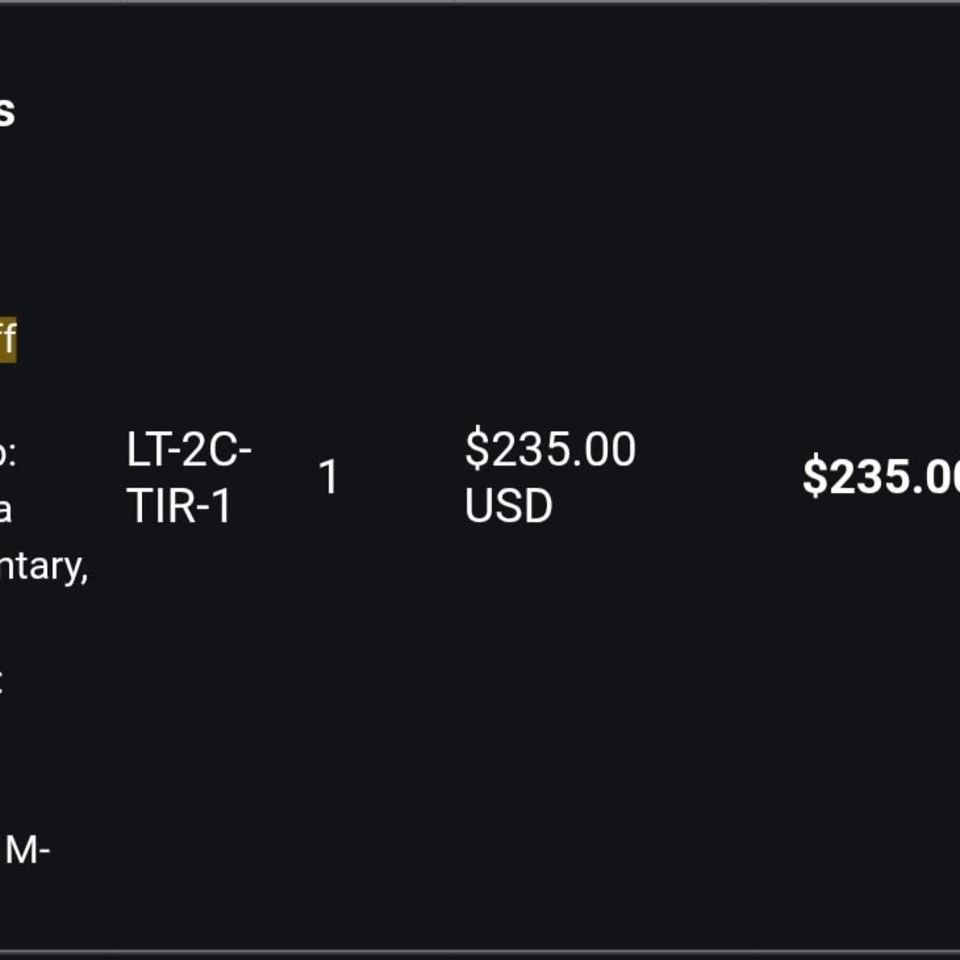
Task: Select the quantity value 1
Action: 329,477
